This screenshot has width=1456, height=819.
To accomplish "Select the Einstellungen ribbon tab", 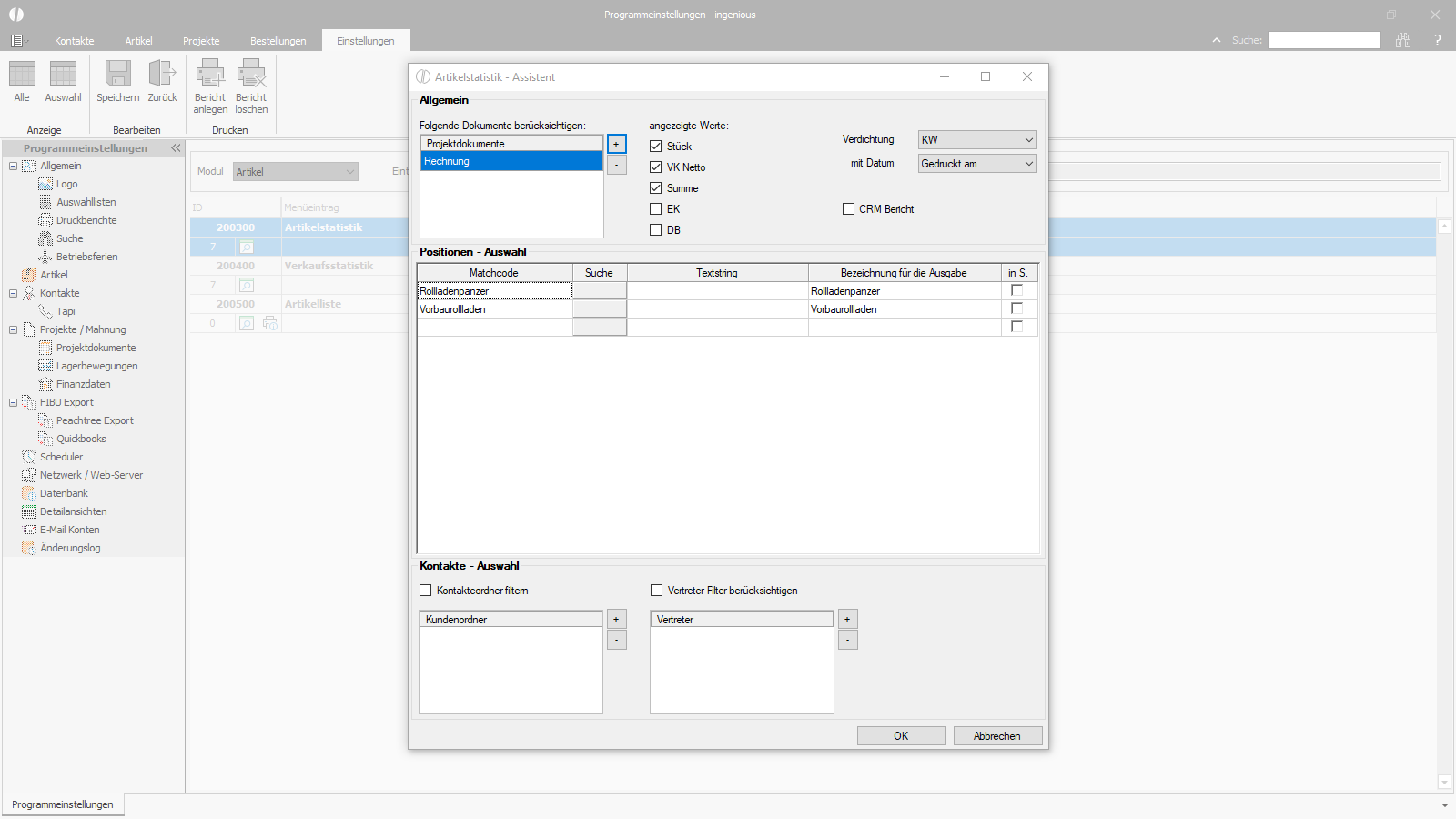I will tap(366, 41).
